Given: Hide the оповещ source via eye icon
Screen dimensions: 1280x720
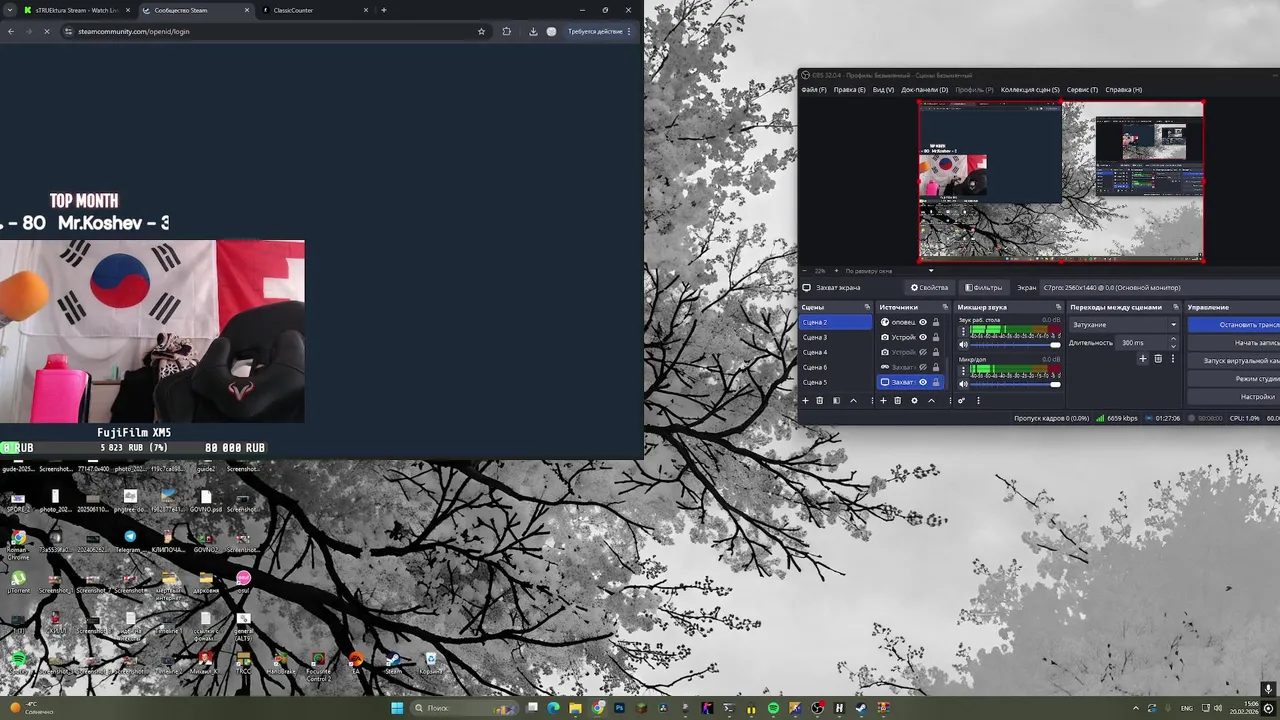Looking at the screenshot, I should [x=923, y=322].
